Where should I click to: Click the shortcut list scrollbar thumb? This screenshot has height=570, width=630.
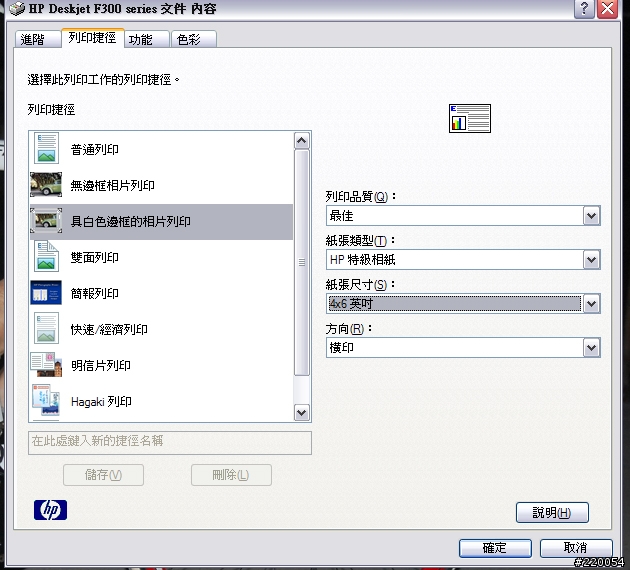(302, 263)
